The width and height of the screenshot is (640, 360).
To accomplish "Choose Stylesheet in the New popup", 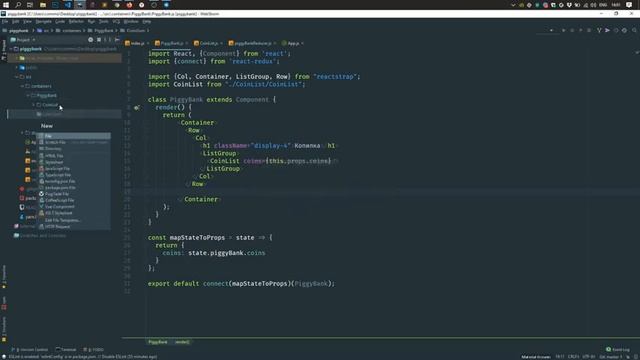I will (x=73, y=162).
